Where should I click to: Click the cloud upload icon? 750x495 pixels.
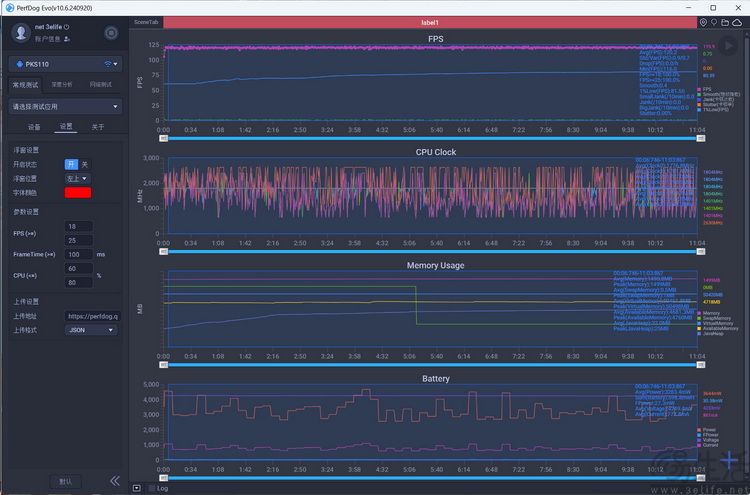[x=737, y=22]
